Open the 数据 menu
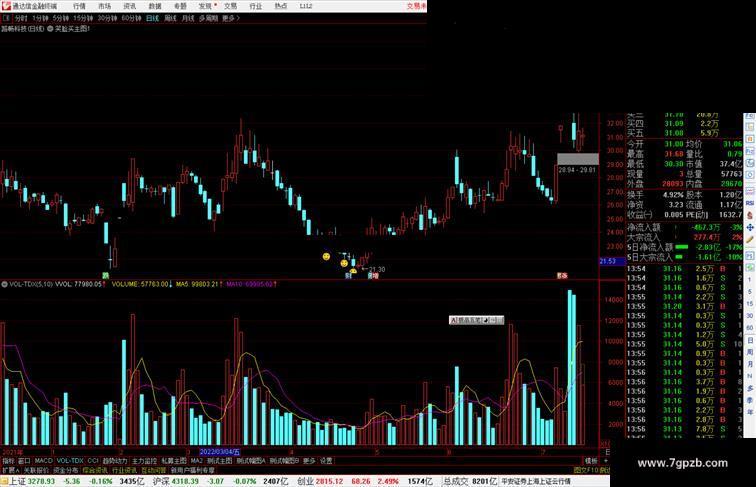The height and width of the screenshot is (487, 756). pos(155,6)
